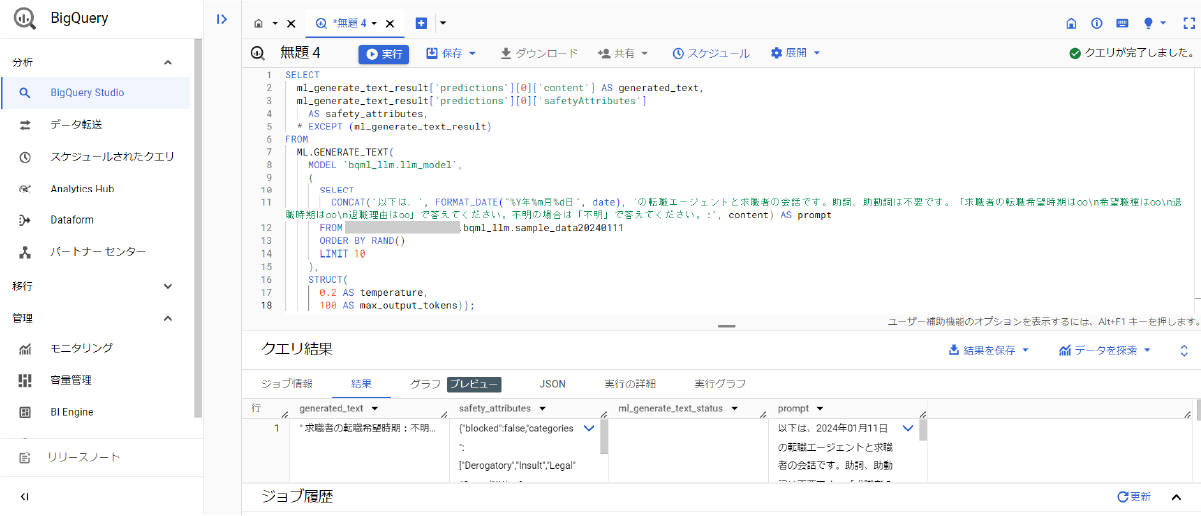This screenshot has height=516, width=1201.
Task: Open Analytics Hub in sidebar
Action: pyautogui.click(x=82, y=188)
